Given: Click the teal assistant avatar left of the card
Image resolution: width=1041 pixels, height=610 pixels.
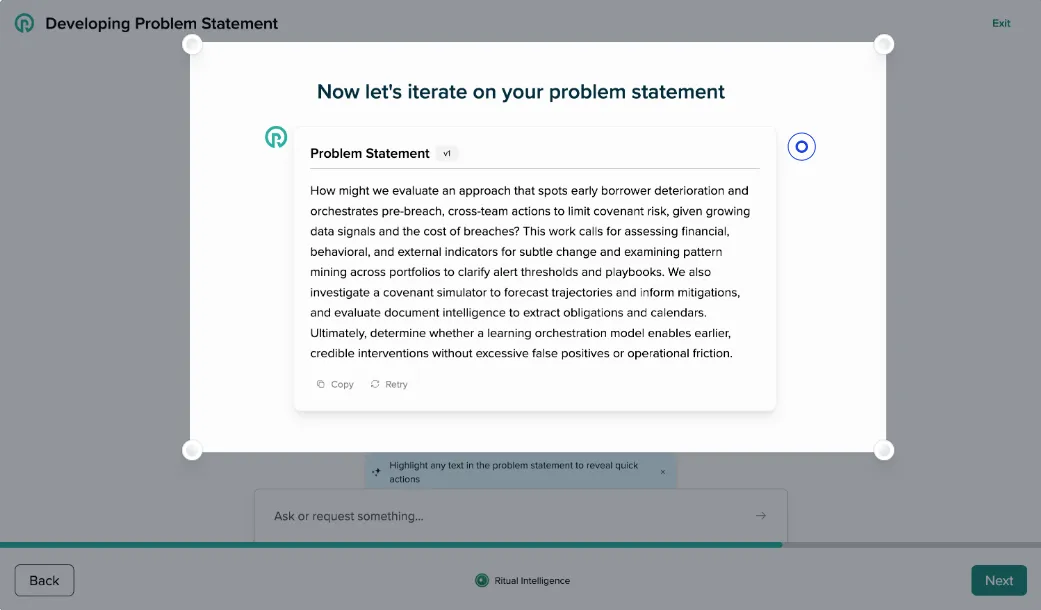Looking at the screenshot, I should tap(275, 136).
